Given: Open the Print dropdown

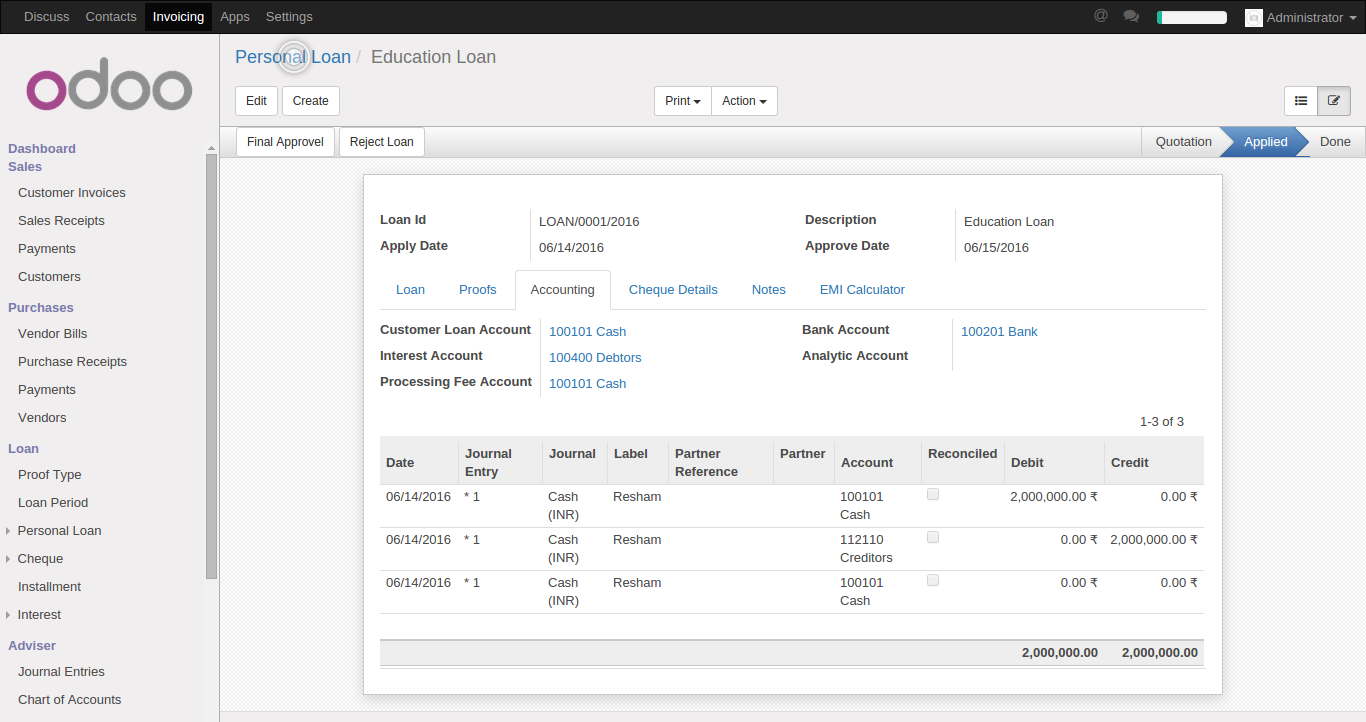Looking at the screenshot, I should (x=683, y=101).
